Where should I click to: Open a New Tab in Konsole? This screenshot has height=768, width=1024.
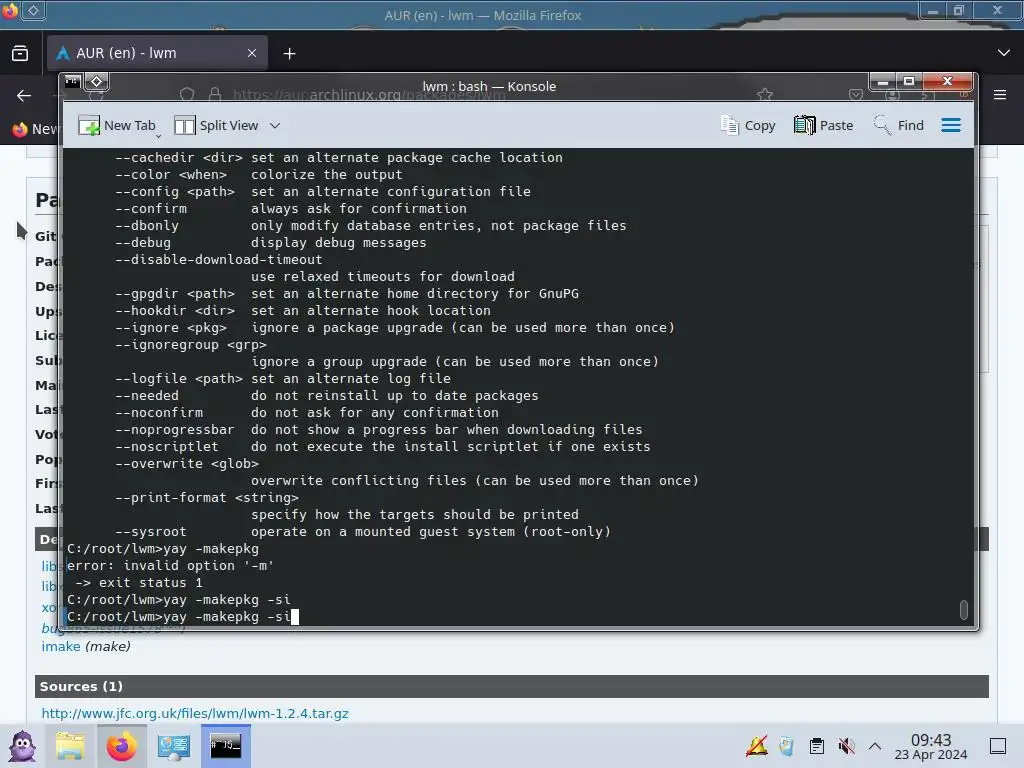pyautogui.click(x=116, y=125)
